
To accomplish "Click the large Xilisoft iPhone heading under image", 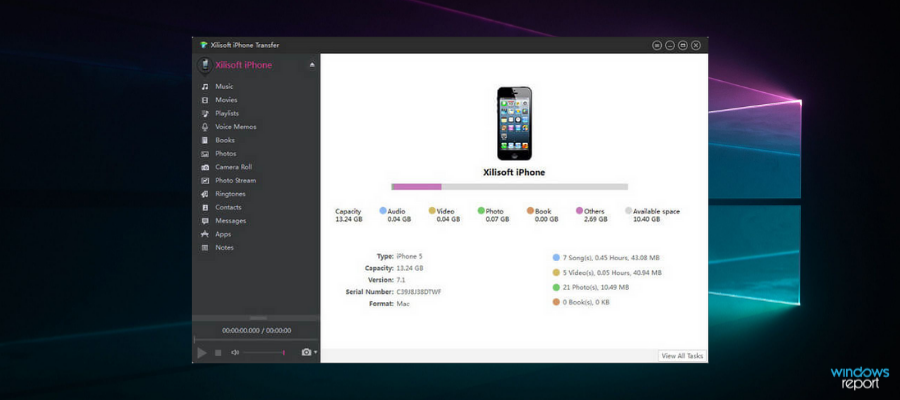I will (514, 172).
